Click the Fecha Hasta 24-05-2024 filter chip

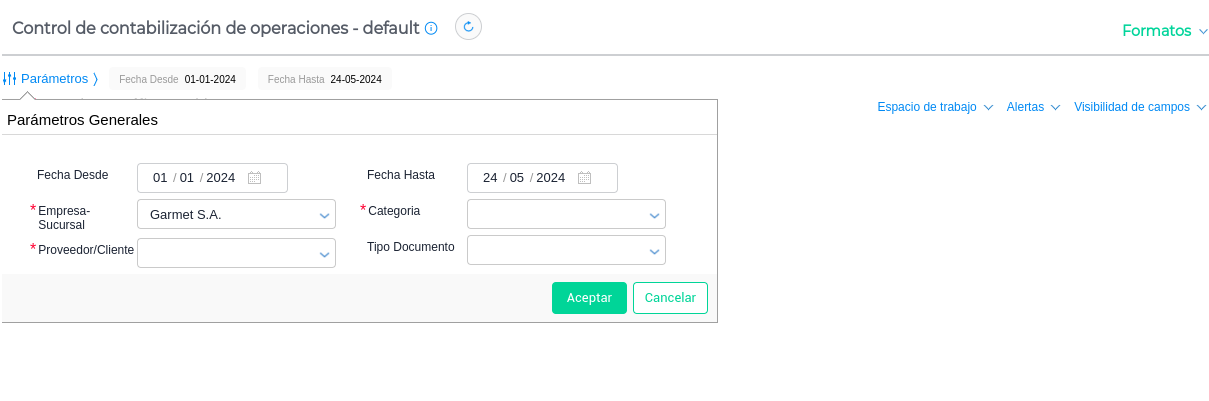click(x=324, y=79)
